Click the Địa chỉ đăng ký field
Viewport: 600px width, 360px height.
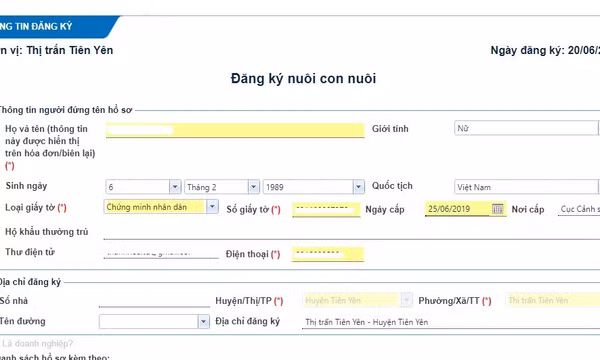point(451,322)
